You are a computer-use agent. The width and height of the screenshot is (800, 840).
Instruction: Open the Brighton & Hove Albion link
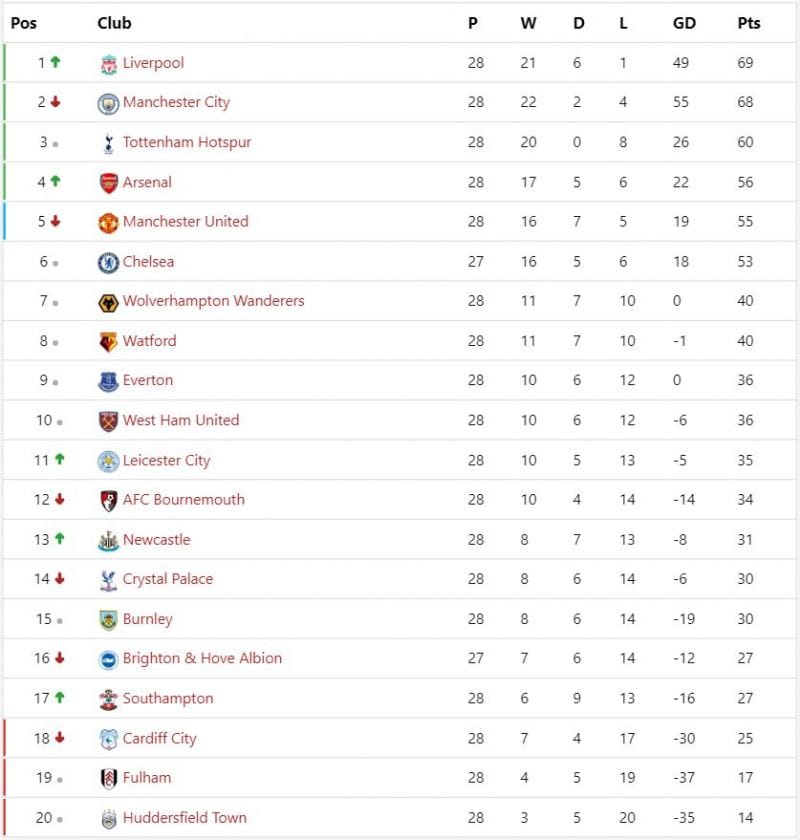(x=202, y=658)
